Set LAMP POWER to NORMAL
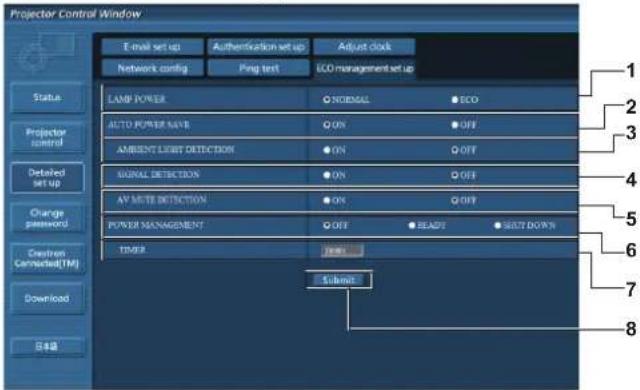 click(x=327, y=100)
